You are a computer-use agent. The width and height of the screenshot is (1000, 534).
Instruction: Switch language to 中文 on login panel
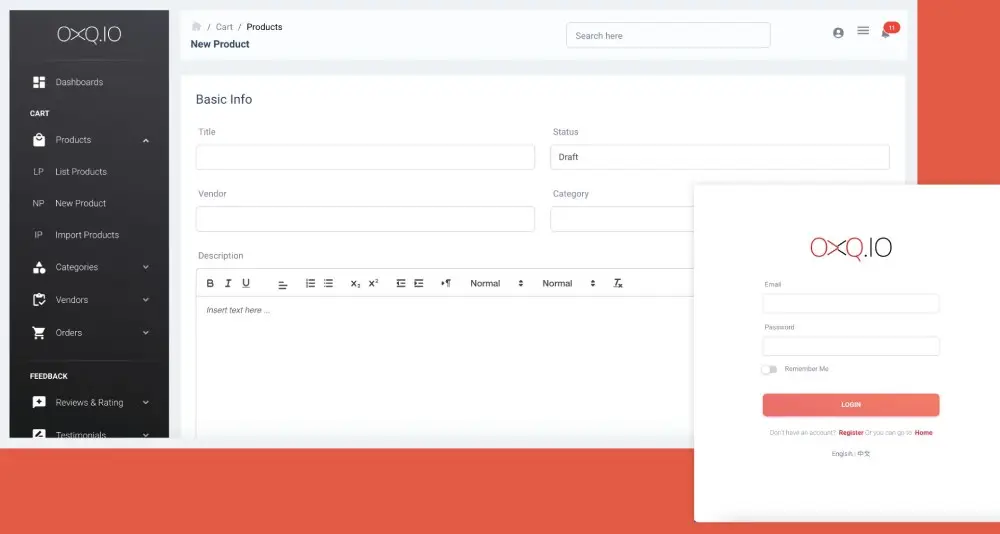[x=864, y=454]
